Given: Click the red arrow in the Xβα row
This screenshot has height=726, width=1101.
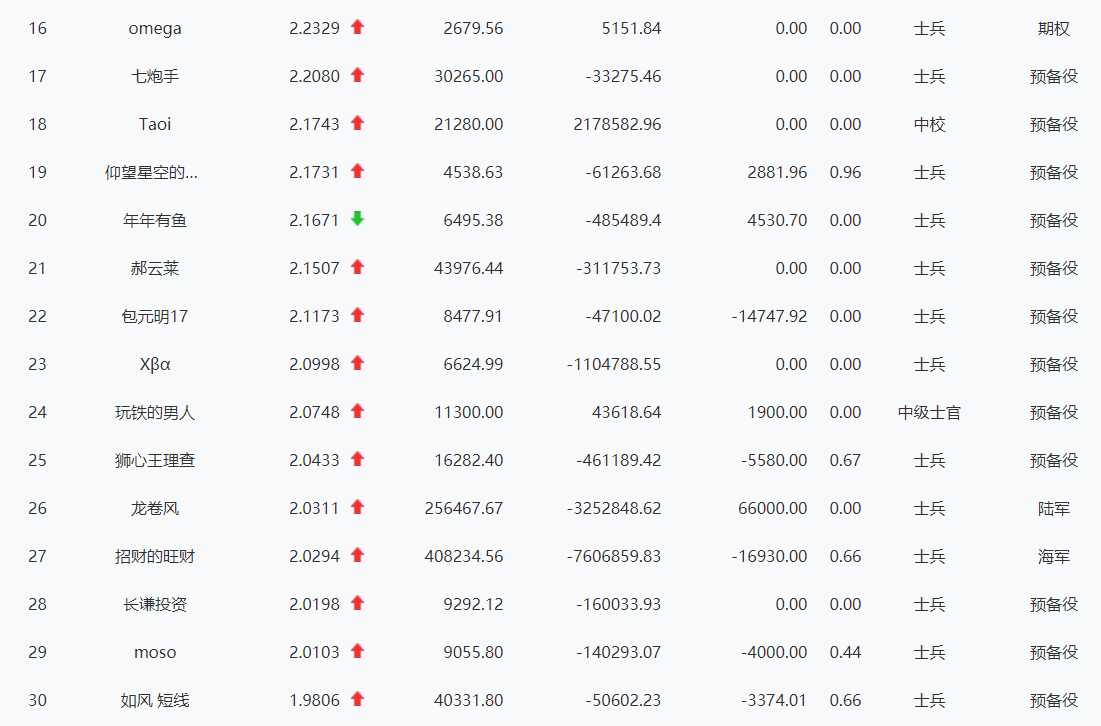Looking at the screenshot, I should (357, 363).
